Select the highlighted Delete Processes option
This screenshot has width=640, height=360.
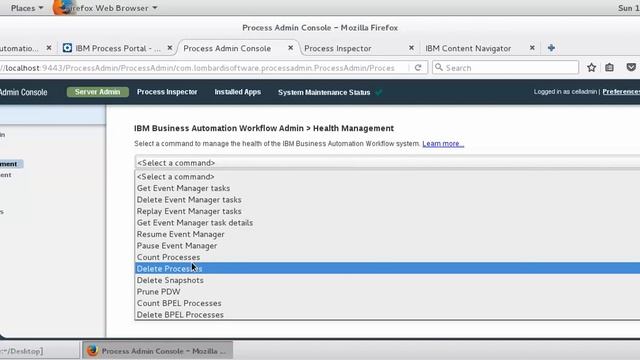[387, 269]
